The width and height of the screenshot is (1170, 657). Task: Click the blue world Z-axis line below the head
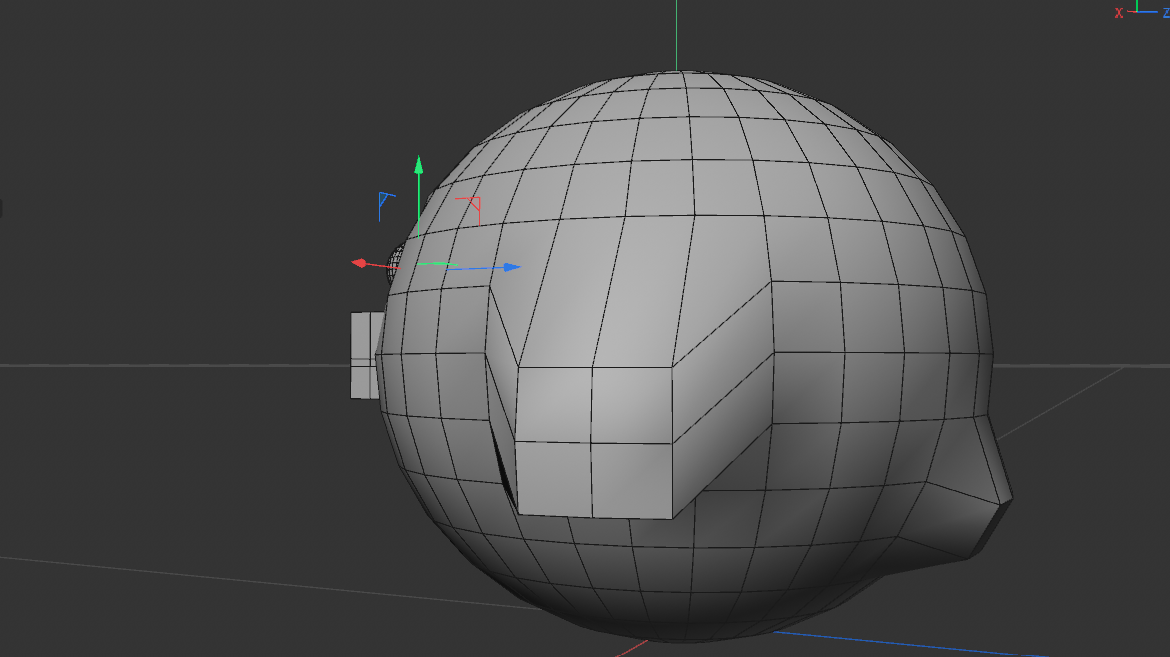900,641
